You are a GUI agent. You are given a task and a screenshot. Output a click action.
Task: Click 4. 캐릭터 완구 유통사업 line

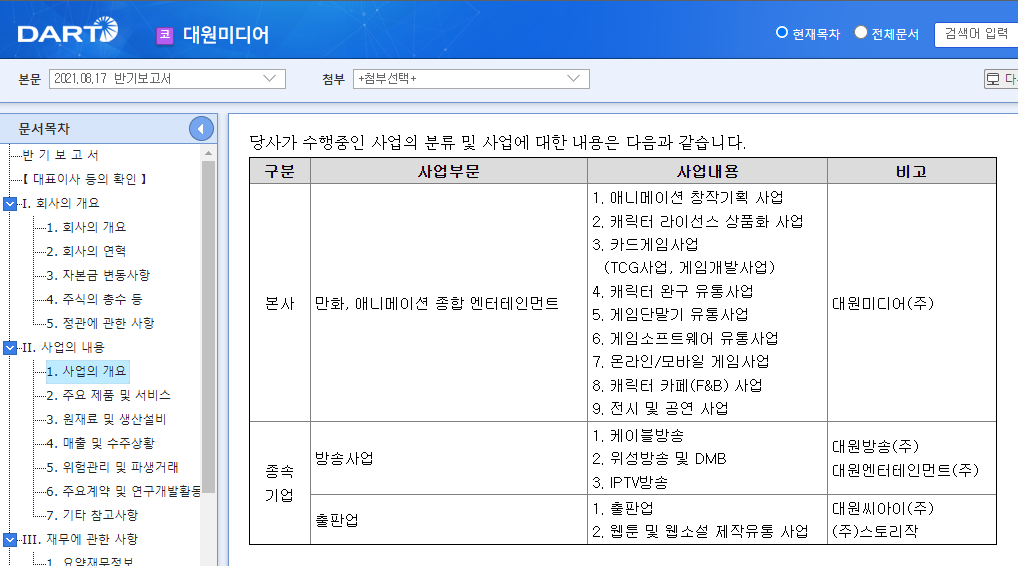click(x=673, y=291)
